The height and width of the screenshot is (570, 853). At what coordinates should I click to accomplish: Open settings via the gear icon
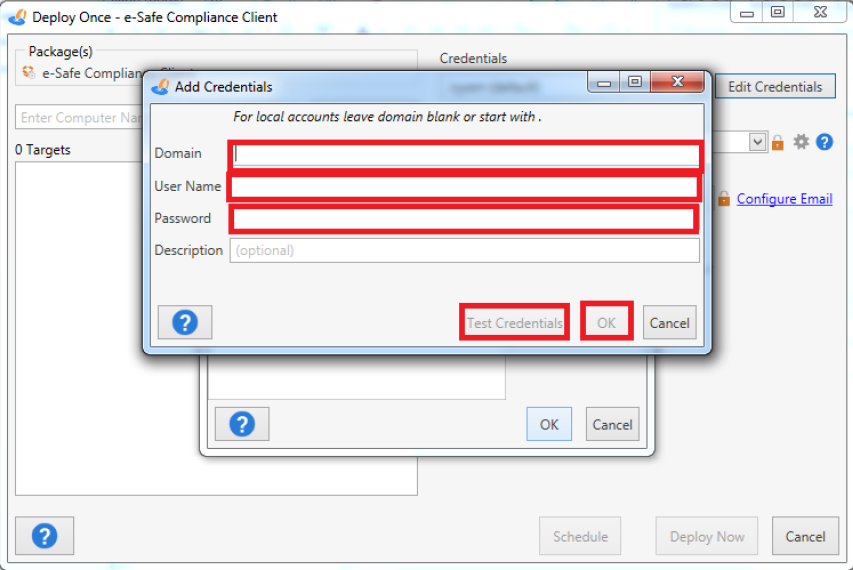pyautogui.click(x=801, y=142)
